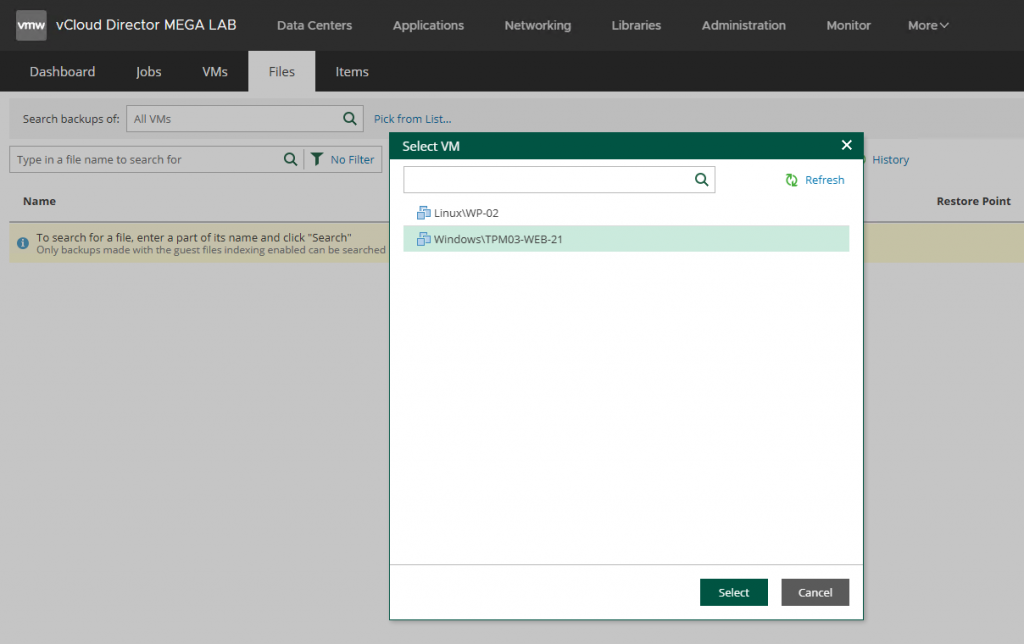Switch to Files tab
1024x644 pixels.
tap(281, 72)
